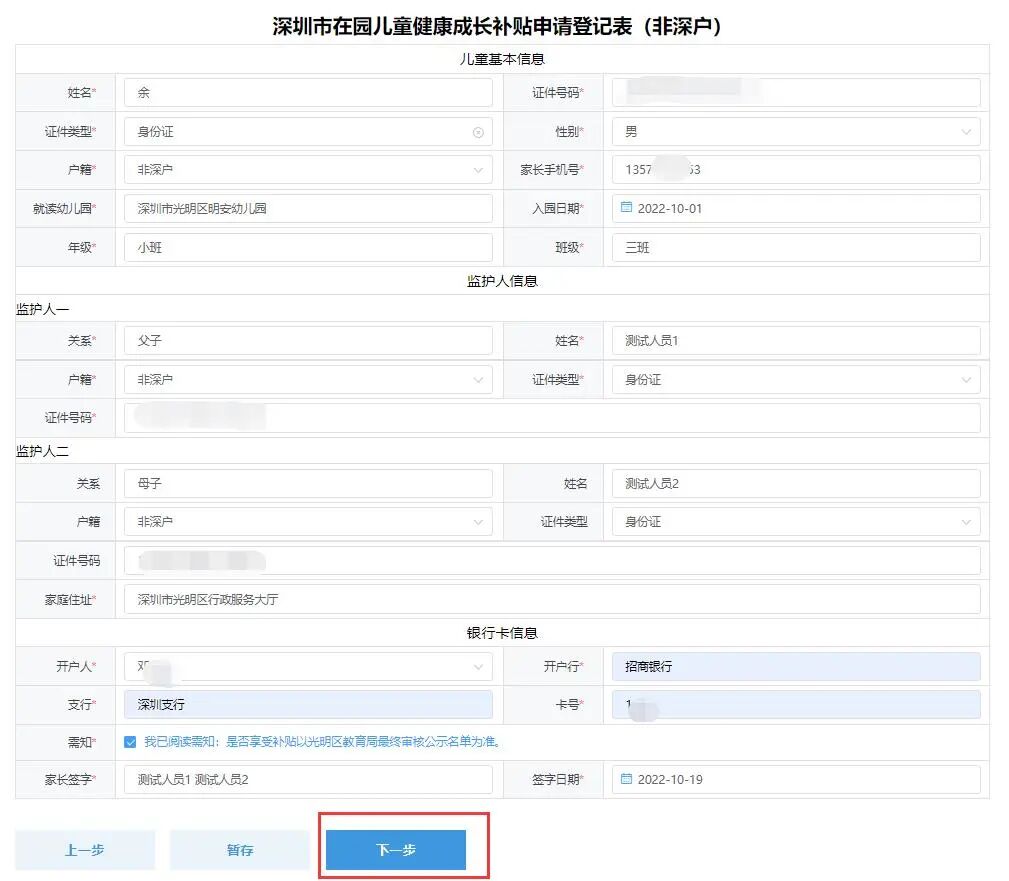Click the 就读幼儿园 kindergarten name field

[305, 208]
